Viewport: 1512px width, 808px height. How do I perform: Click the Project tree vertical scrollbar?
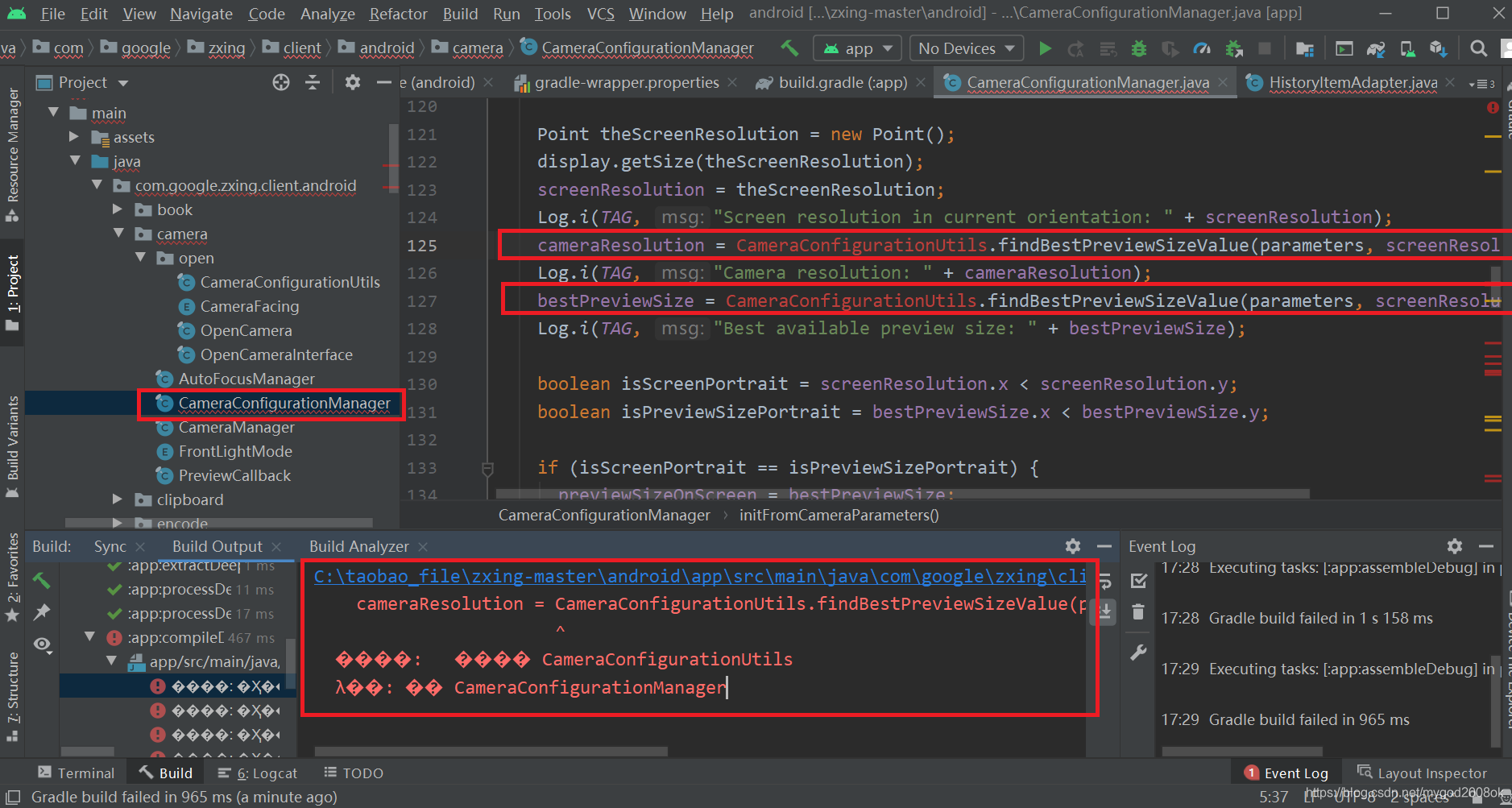[x=393, y=160]
